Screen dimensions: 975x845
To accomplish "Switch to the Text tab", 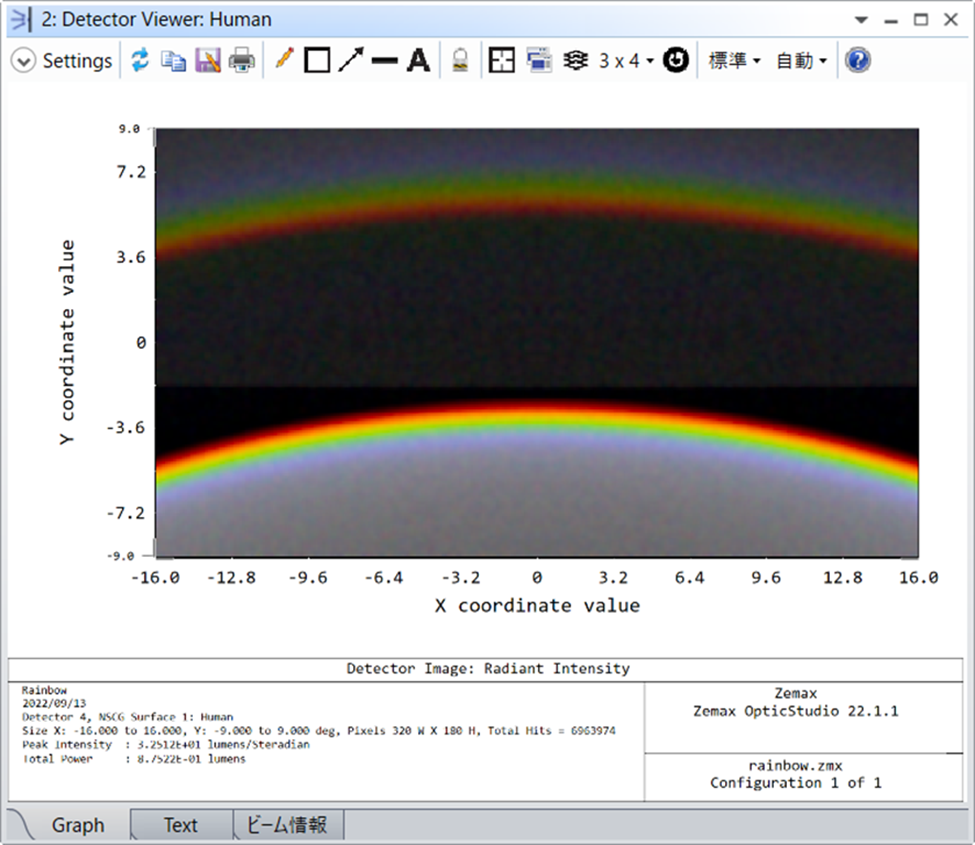I will (180, 825).
